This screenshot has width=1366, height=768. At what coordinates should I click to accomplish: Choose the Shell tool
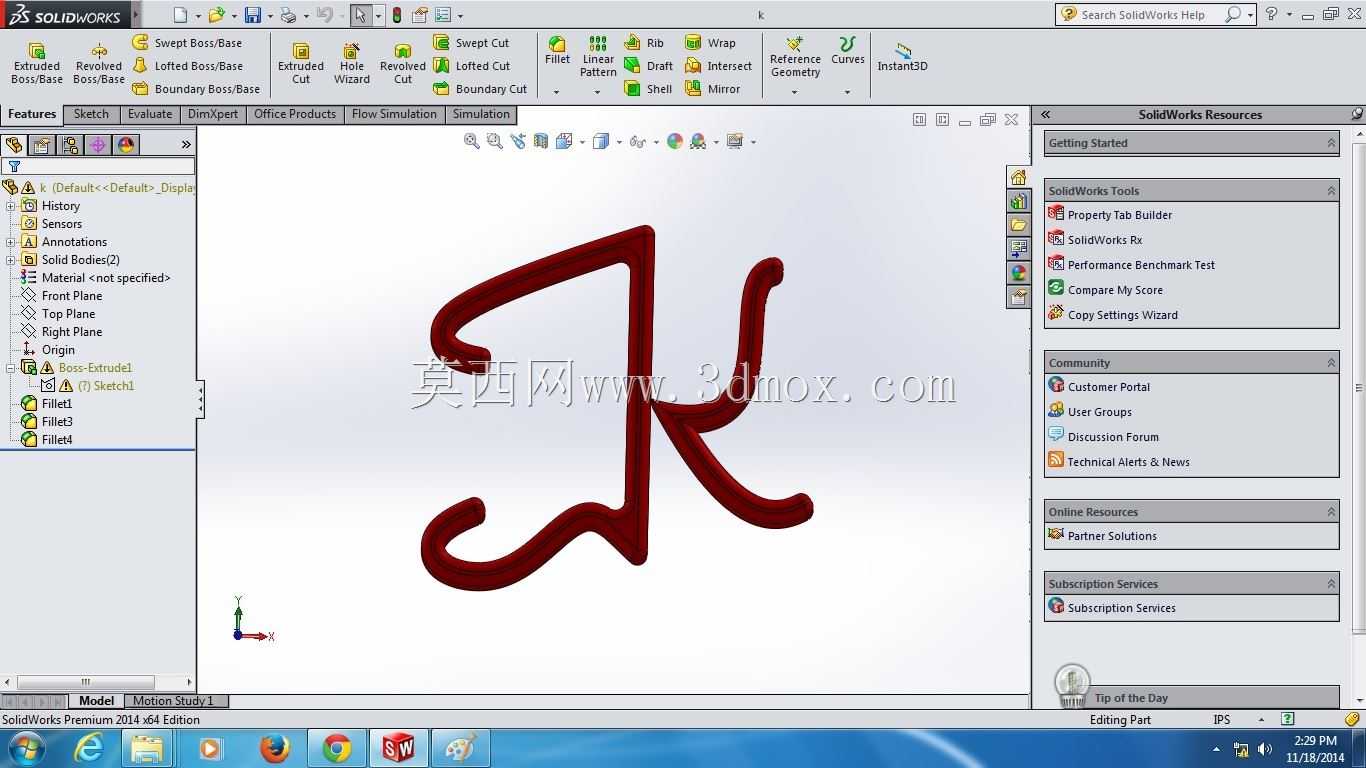[x=648, y=89]
